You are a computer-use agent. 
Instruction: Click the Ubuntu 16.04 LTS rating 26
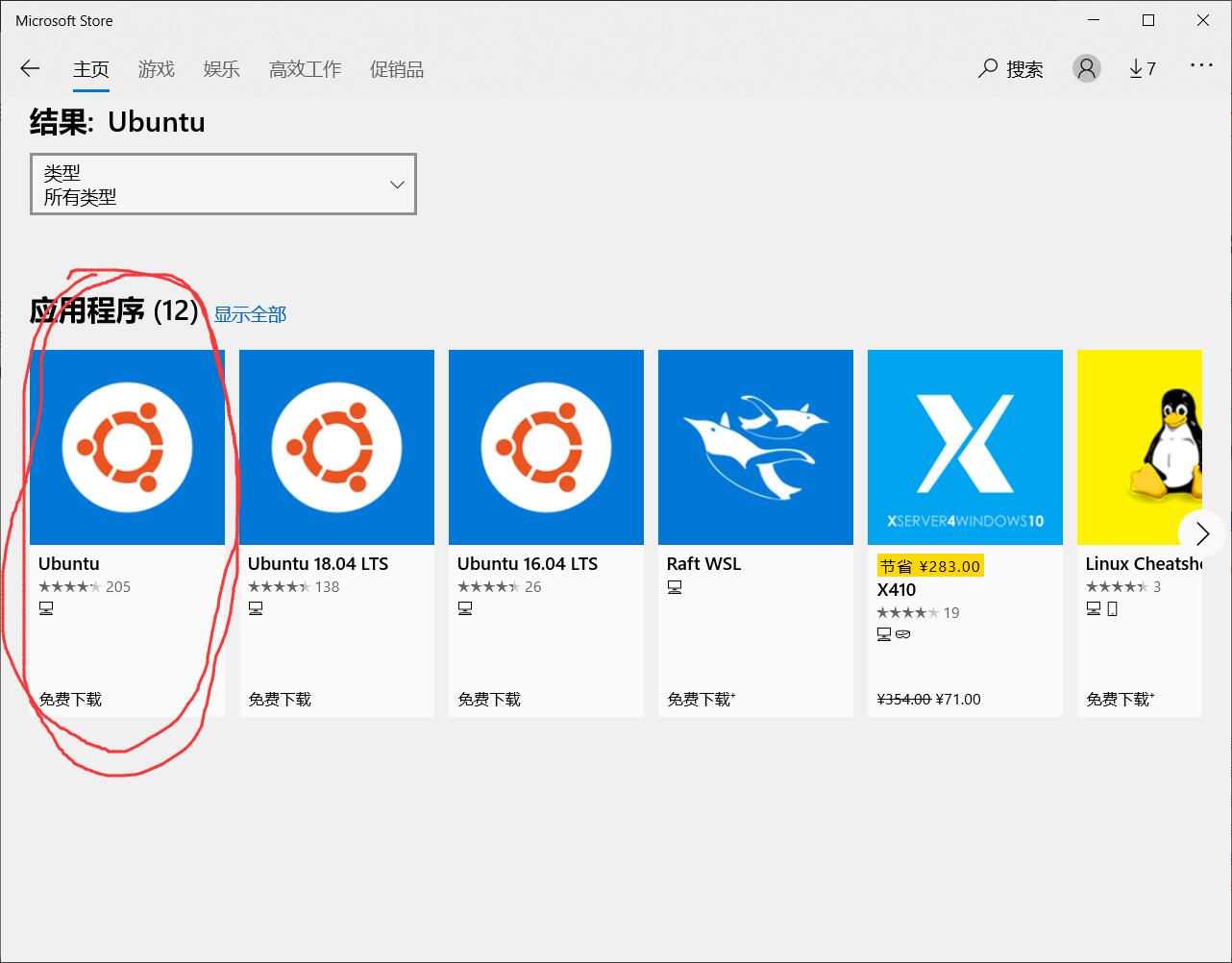pos(500,587)
